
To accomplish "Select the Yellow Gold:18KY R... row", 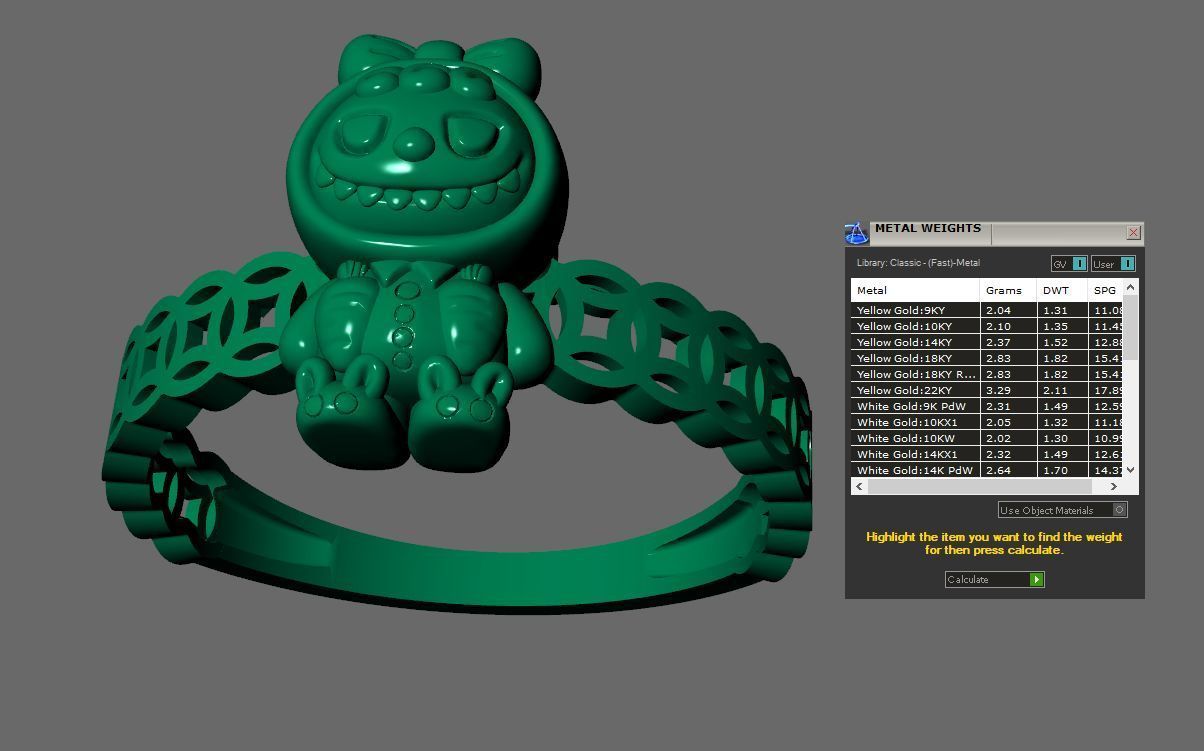I will pyautogui.click(x=987, y=374).
